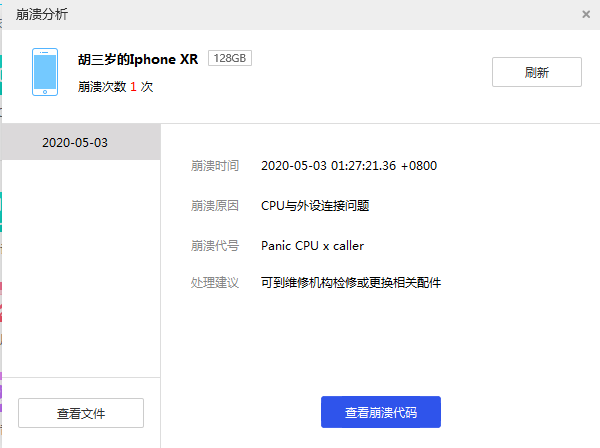Screen dimensions: 600x448
Task: Click the empty area below the 2020-05-03 entry
Action: [80, 270]
